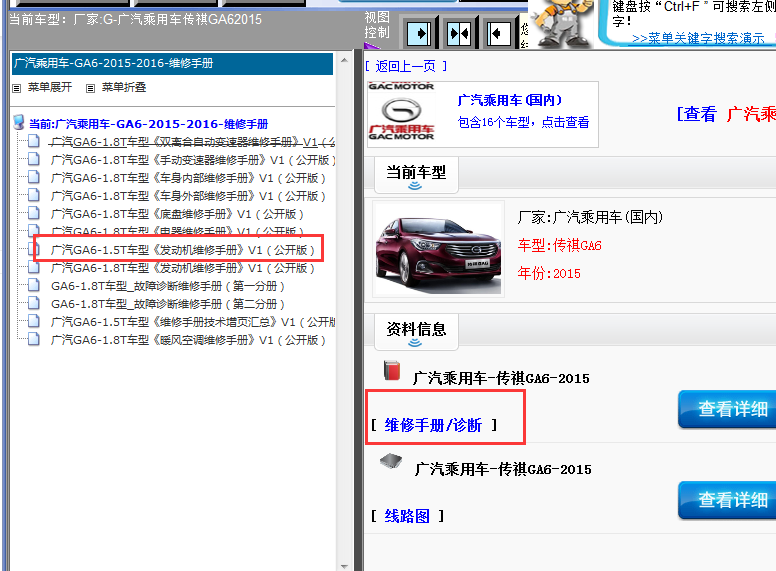Click the view control center-split arrows icon
776x571 pixels.
459,34
